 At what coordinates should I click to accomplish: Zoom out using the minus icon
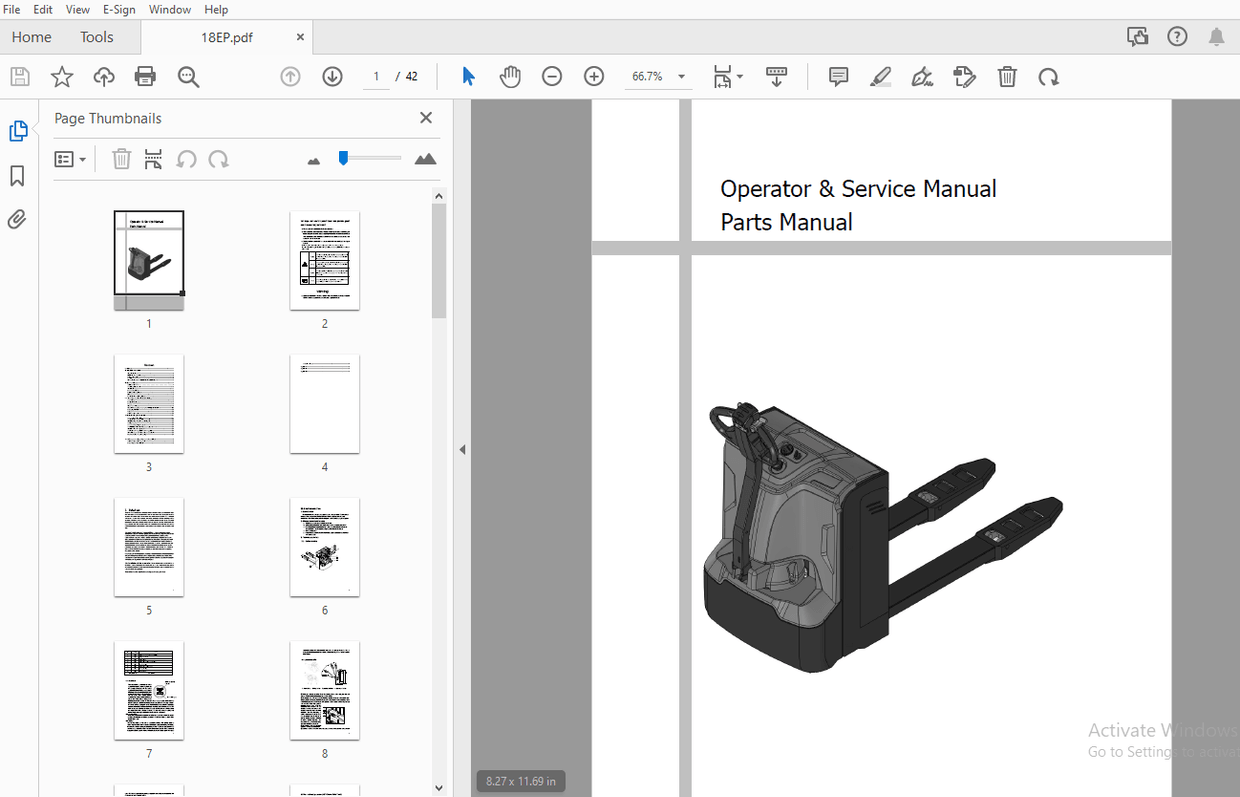552,76
